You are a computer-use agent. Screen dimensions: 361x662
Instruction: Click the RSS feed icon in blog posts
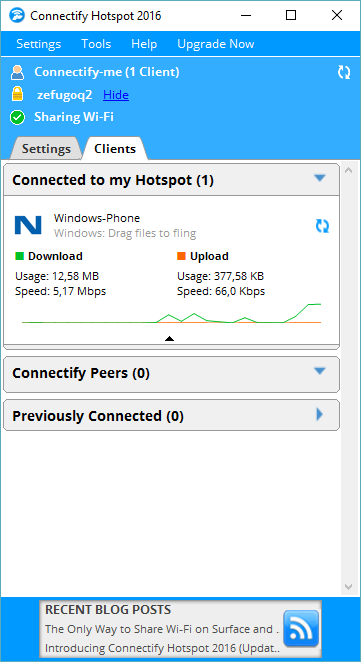pyautogui.click(x=301, y=629)
